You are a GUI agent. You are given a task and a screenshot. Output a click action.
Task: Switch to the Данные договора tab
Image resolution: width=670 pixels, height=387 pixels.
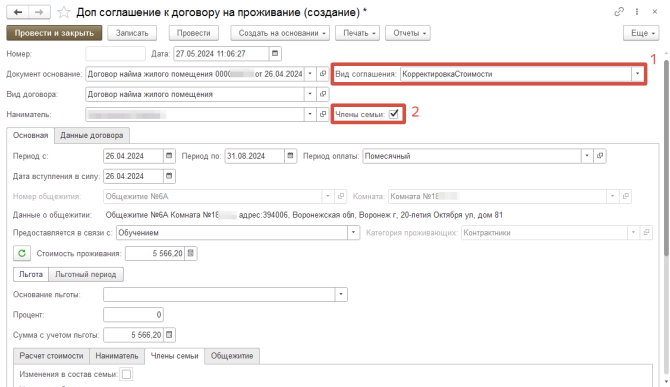[x=92, y=135]
